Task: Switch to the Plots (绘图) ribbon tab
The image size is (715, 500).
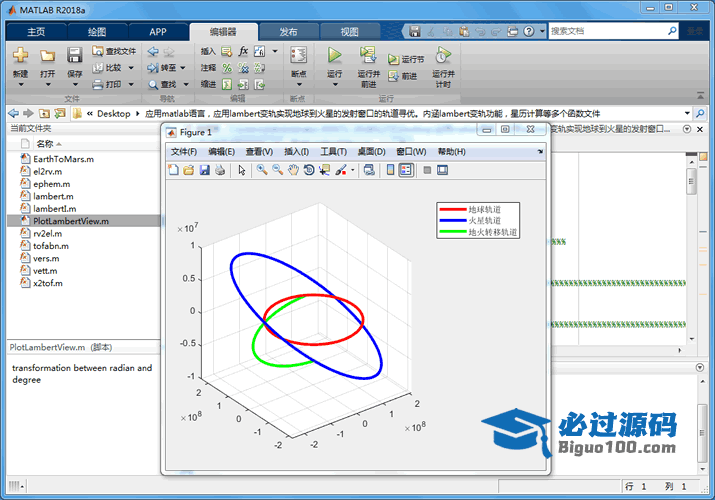Action: tap(96, 31)
